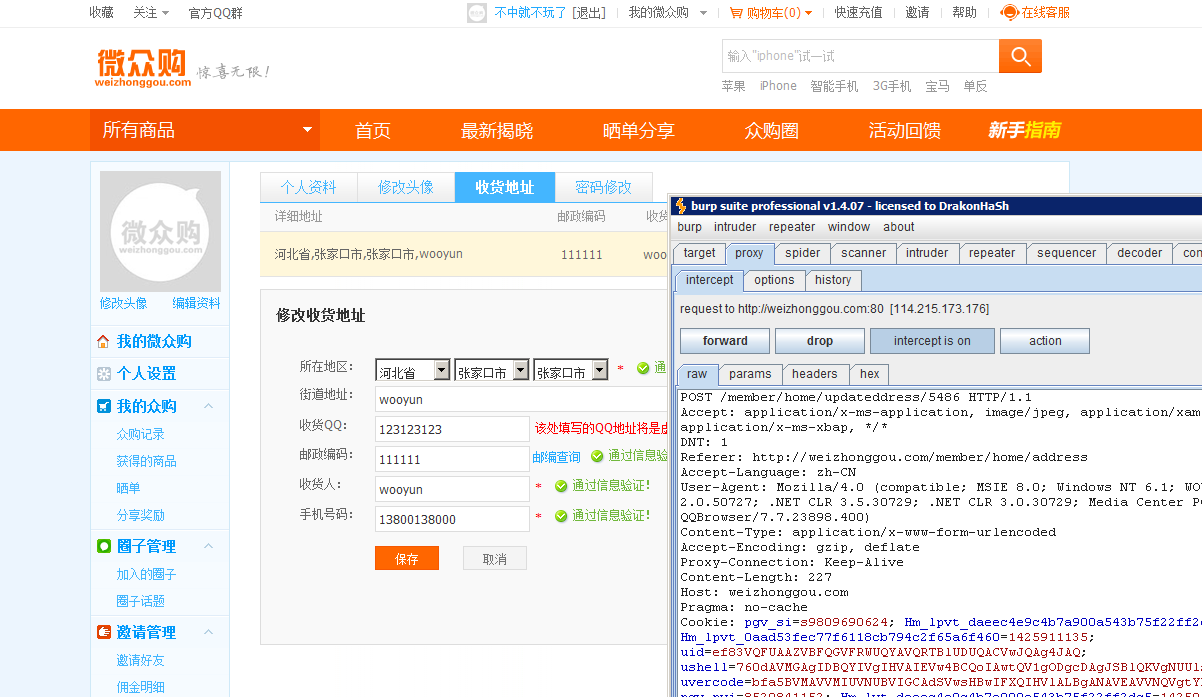The image size is (1202, 697).
Task: Click the orange 保存 button
Action: [407, 558]
